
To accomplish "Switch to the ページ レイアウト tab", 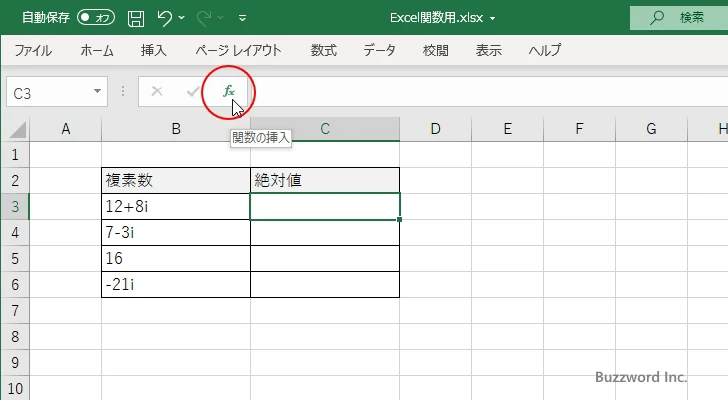I will pos(238,50).
